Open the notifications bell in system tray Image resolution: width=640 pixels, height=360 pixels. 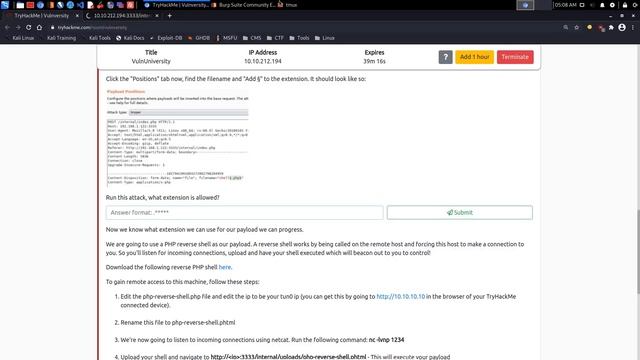602,5
